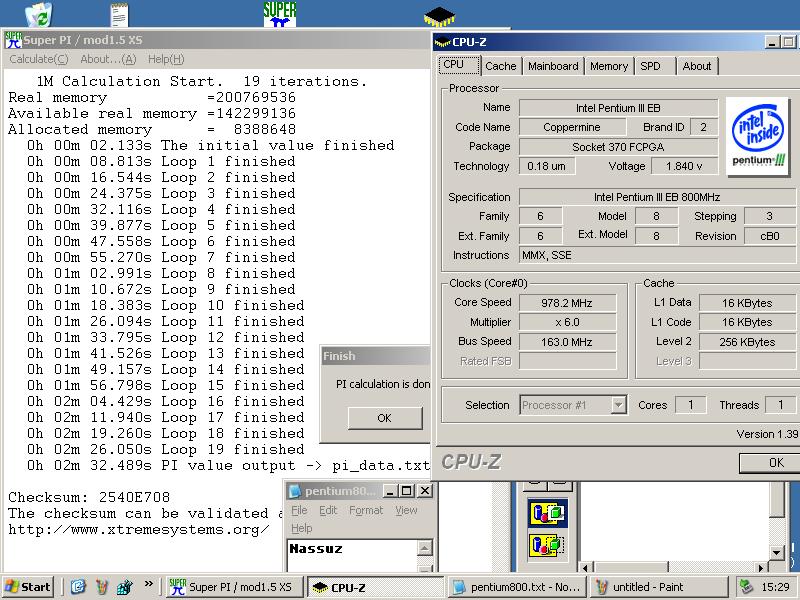Click Paint's horizontal scroll left arrow
Image resolution: width=800 pixels, height=600 pixels.
point(586,567)
